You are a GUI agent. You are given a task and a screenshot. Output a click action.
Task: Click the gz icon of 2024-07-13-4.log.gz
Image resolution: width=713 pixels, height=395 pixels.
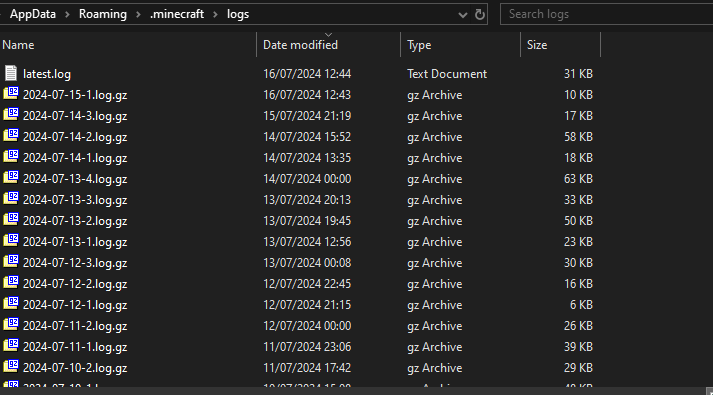[11, 177]
